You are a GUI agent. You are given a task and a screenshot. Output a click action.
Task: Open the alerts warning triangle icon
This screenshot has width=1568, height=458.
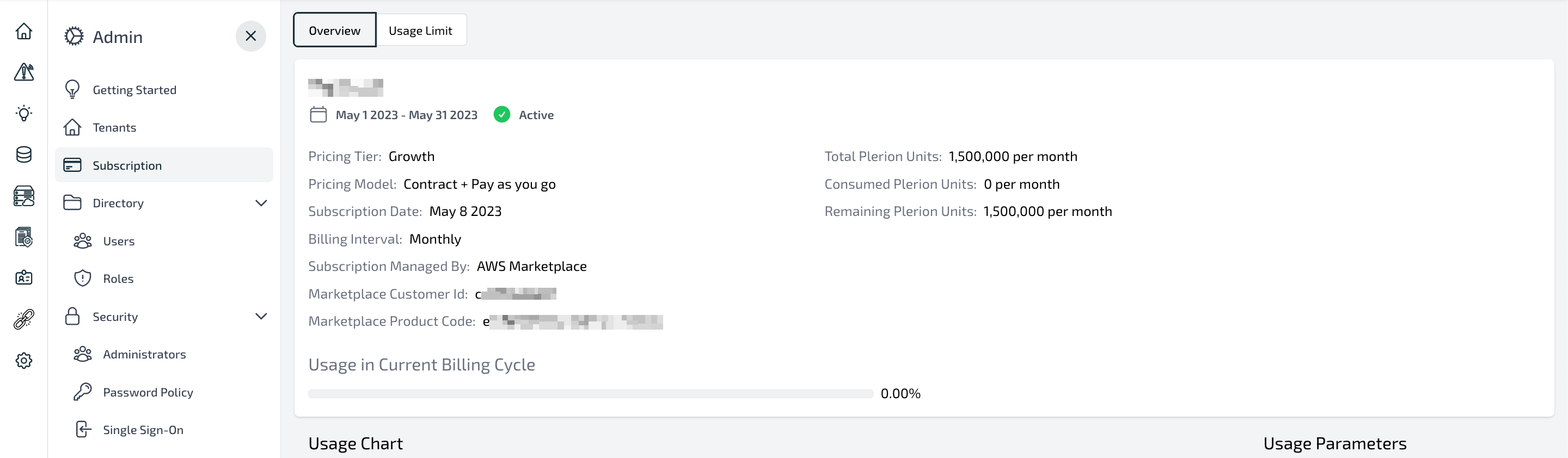pos(24,72)
